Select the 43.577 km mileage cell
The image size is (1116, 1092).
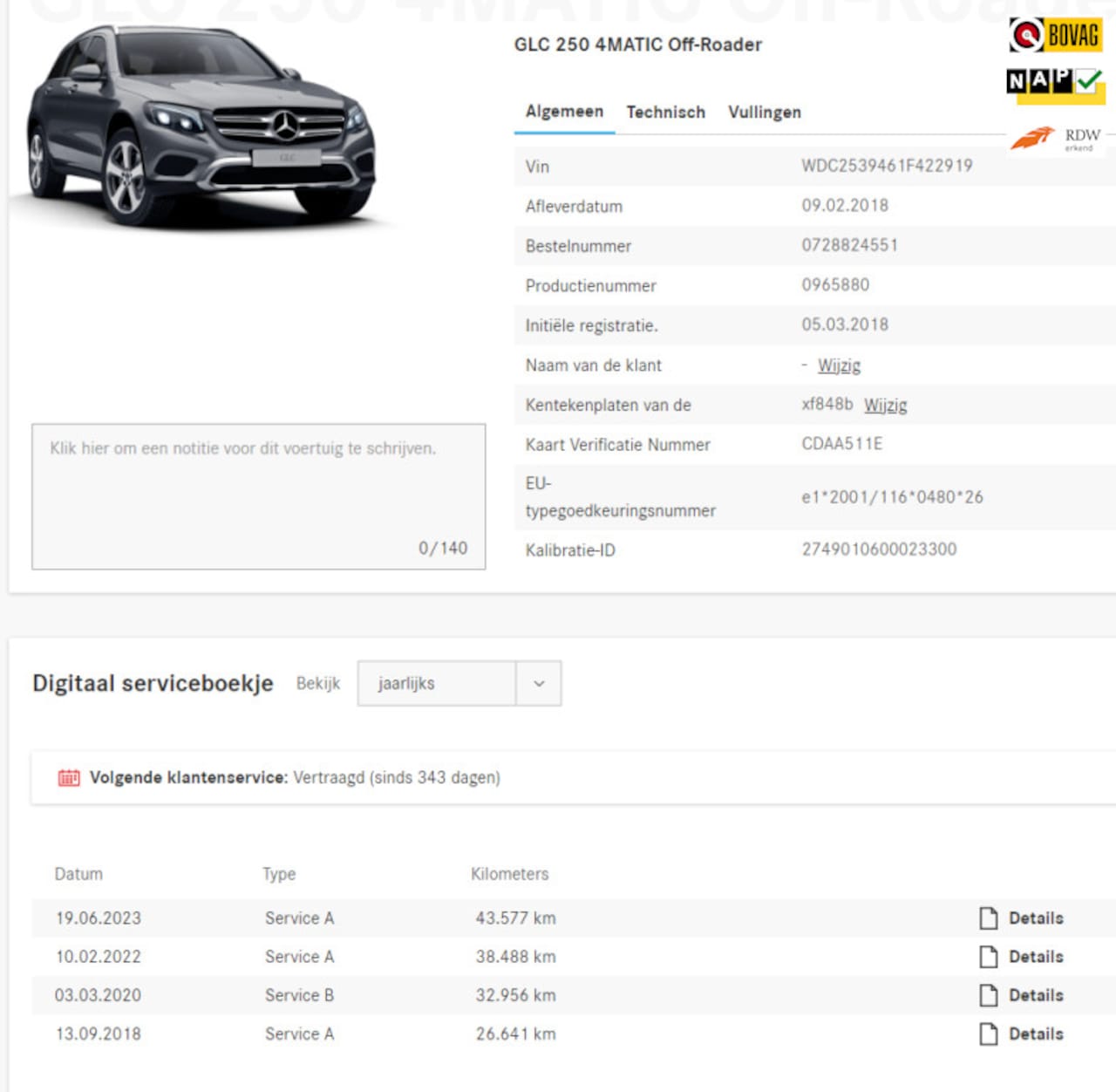(x=515, y=918)
